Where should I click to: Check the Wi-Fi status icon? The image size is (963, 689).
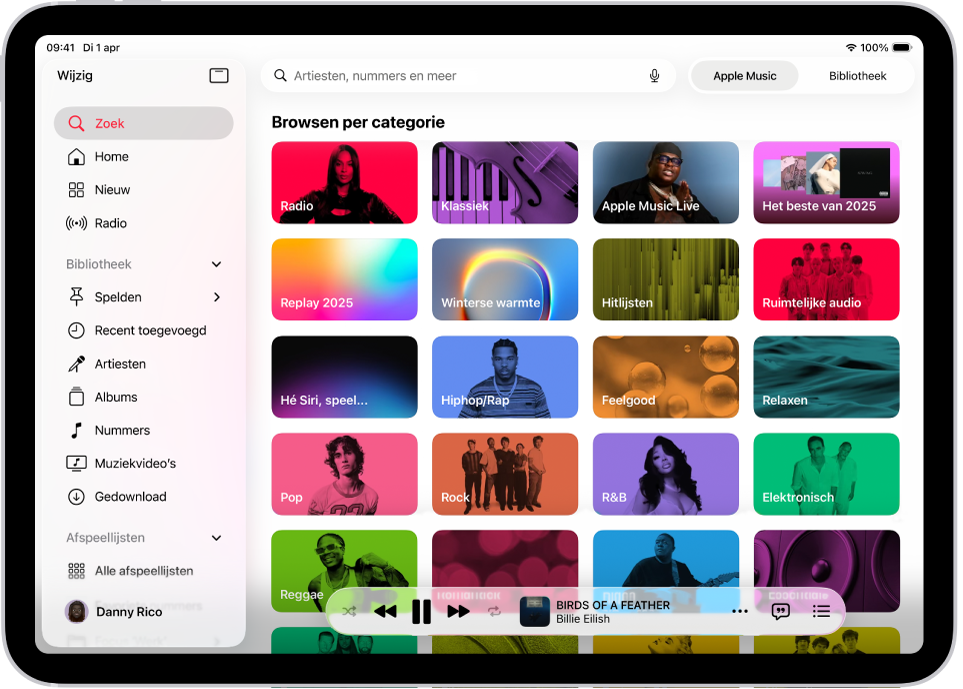[x=851, y=47]
